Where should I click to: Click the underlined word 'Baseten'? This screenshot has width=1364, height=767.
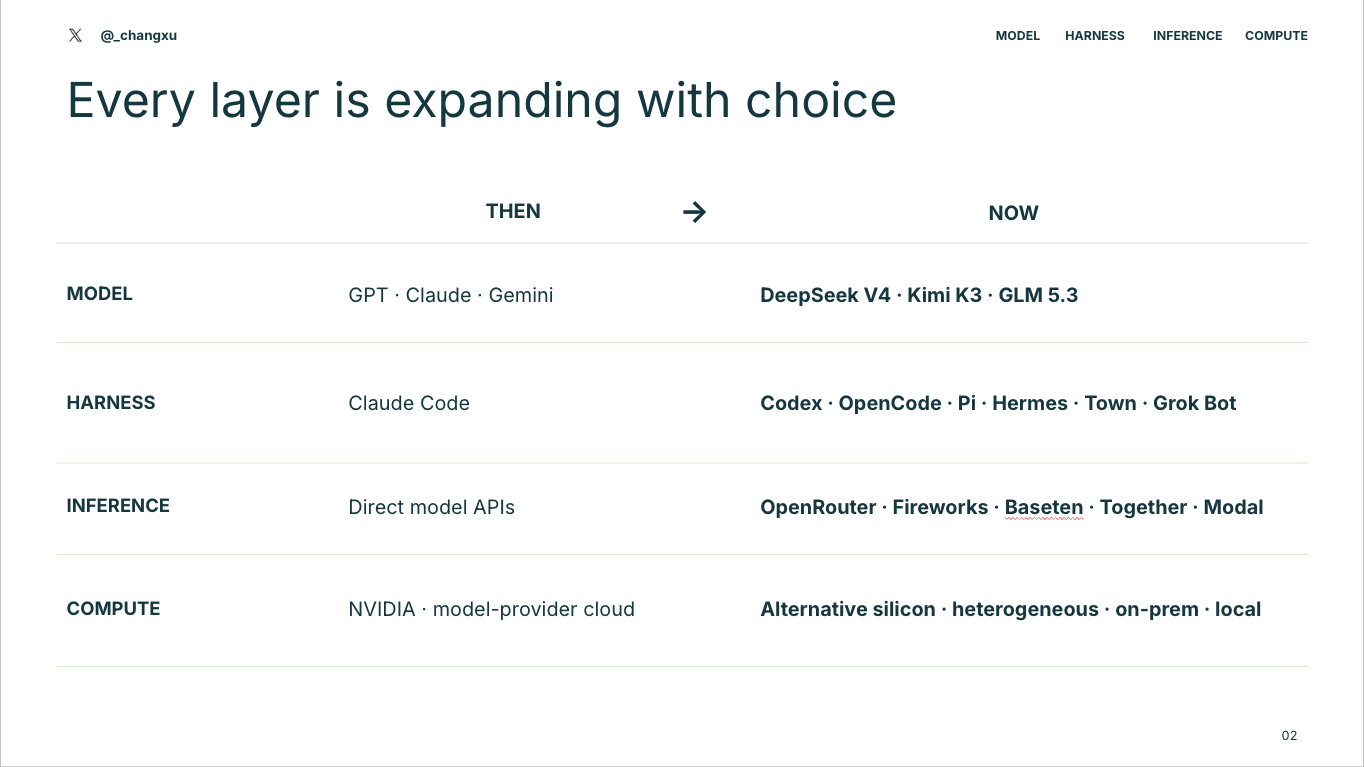point(1044,507)
